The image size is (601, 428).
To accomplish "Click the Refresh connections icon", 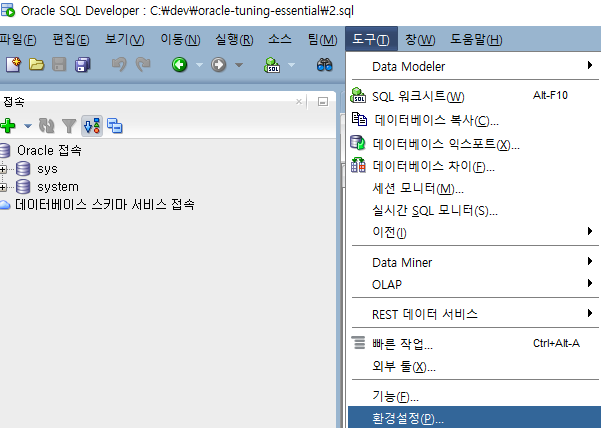I will tap(46, 126).
